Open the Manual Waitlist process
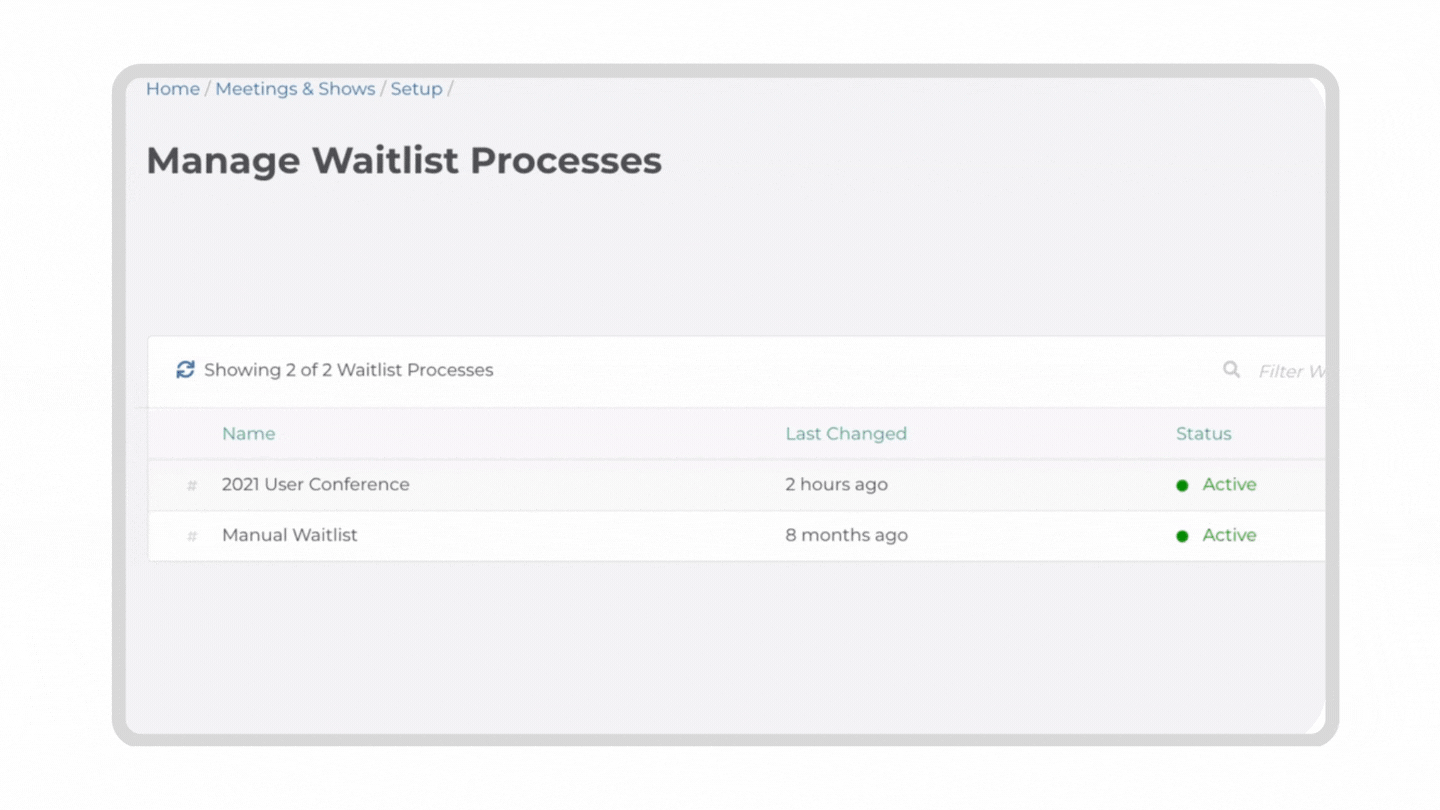This screenshot has width=1440, height=810. [x=290, y=535]
